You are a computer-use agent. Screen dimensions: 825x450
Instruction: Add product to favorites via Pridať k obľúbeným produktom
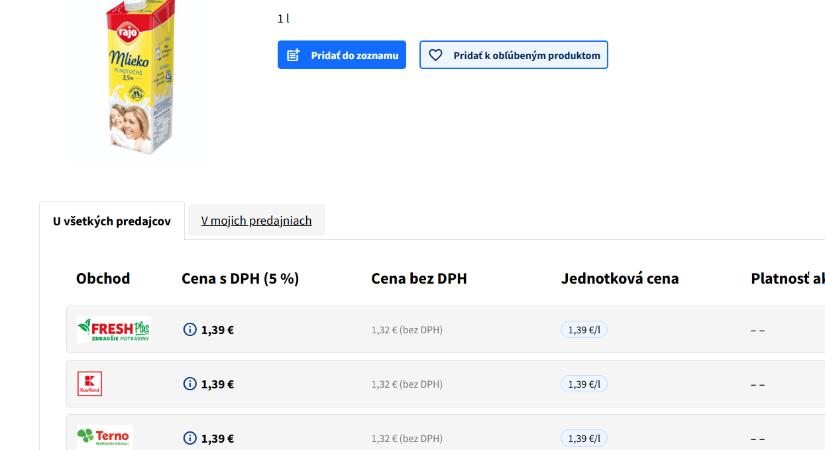click(514, 55)
